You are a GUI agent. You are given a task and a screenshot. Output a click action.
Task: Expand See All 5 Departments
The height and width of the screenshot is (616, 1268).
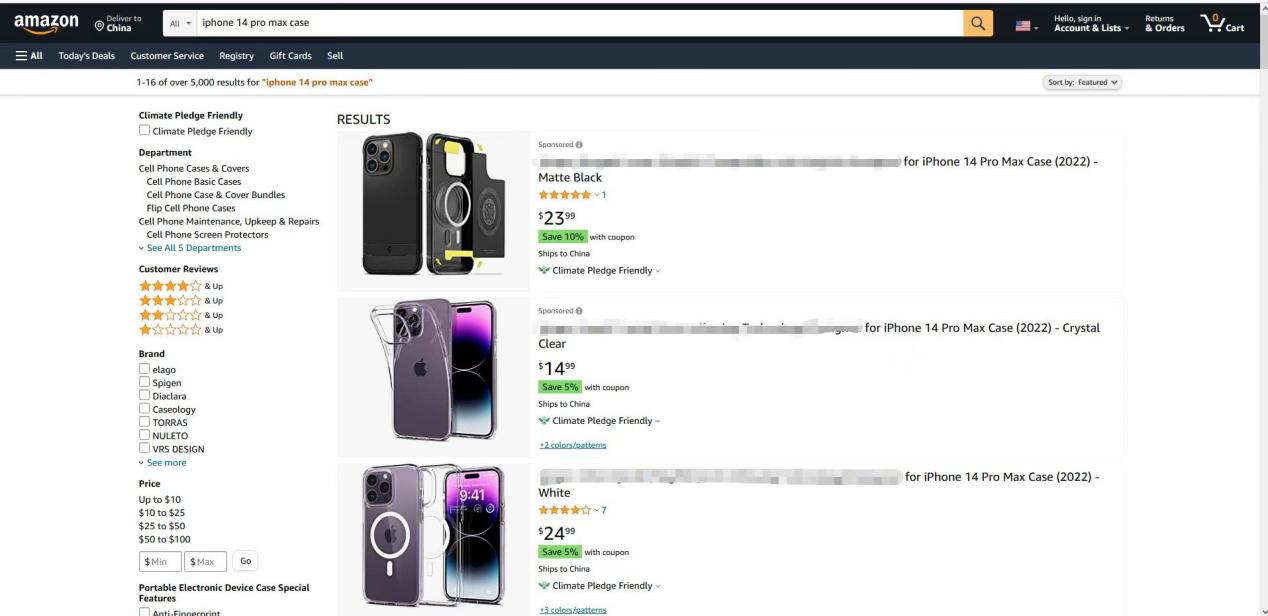(193, 248)
